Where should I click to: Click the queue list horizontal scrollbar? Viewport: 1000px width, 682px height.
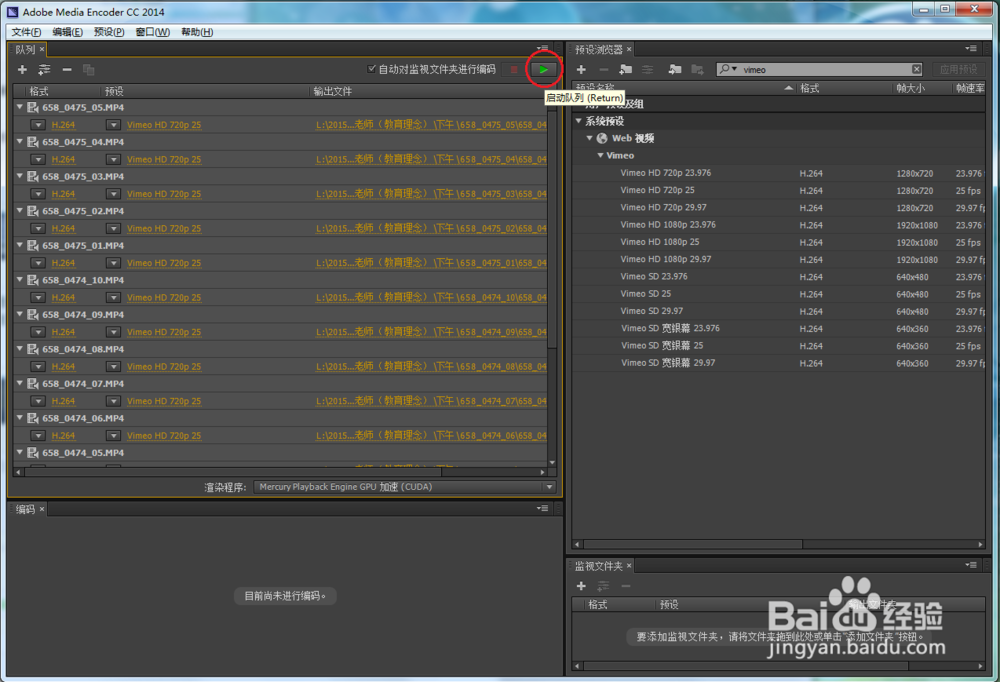pos(233,472)
